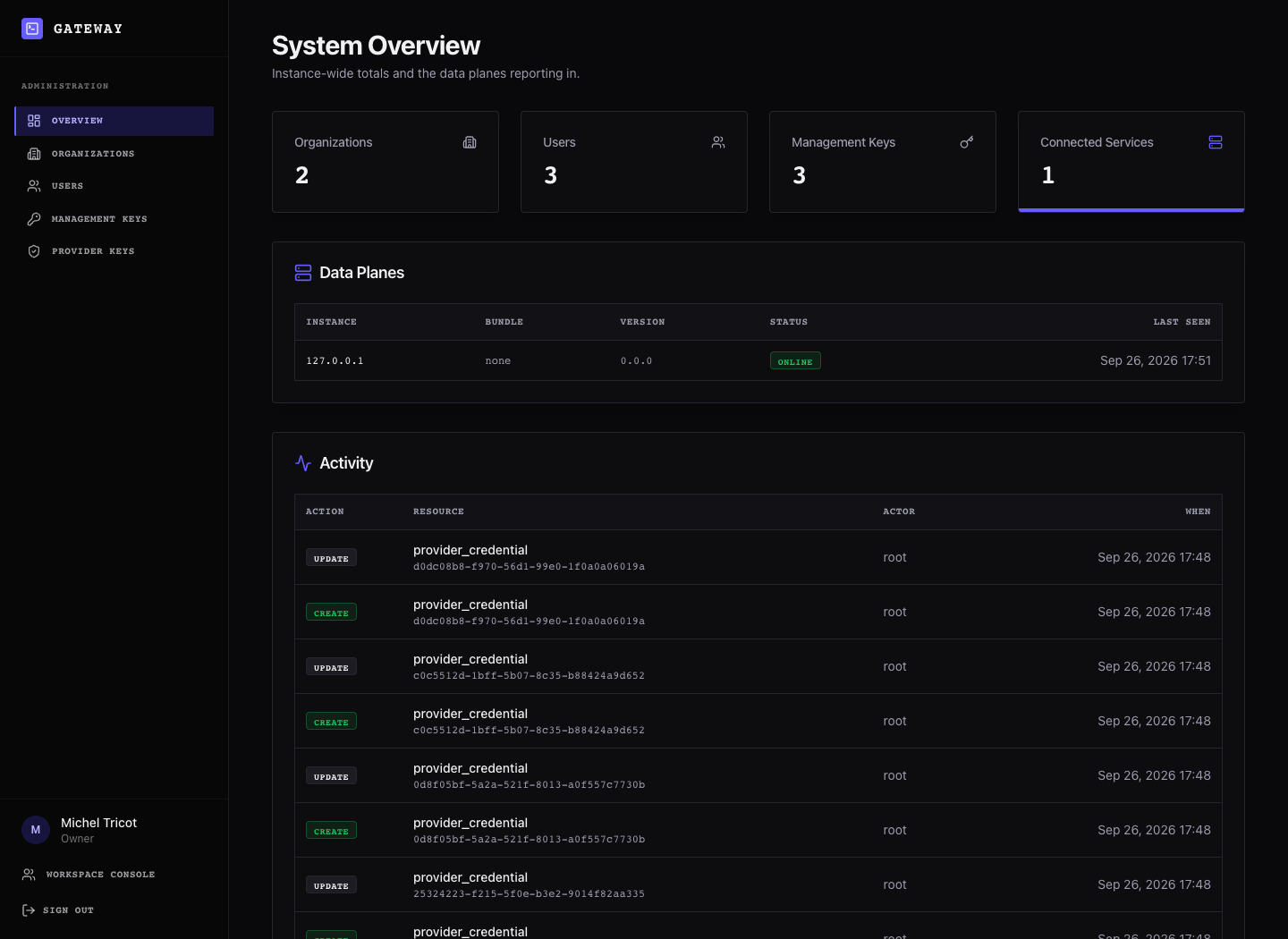
Task: Click the server icon on Connected Services card
Action: point(1216,142)
